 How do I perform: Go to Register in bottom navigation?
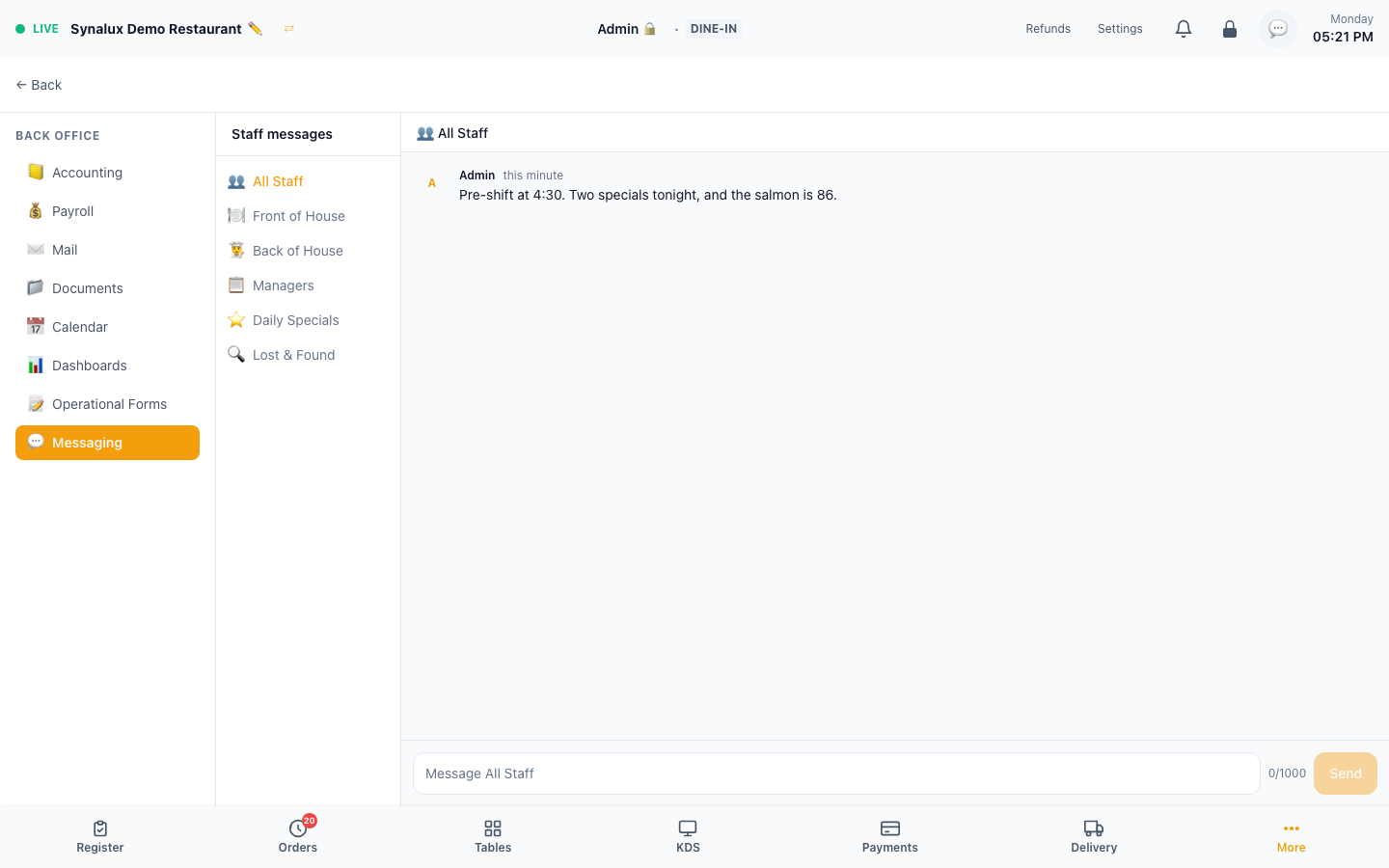(x=100, y=836)
